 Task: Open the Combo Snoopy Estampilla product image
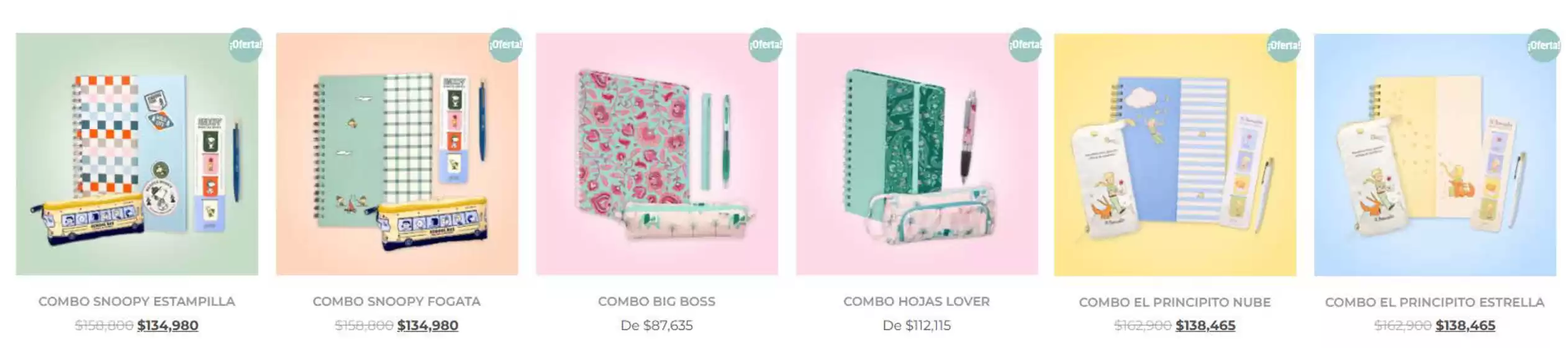pos(137,154)
